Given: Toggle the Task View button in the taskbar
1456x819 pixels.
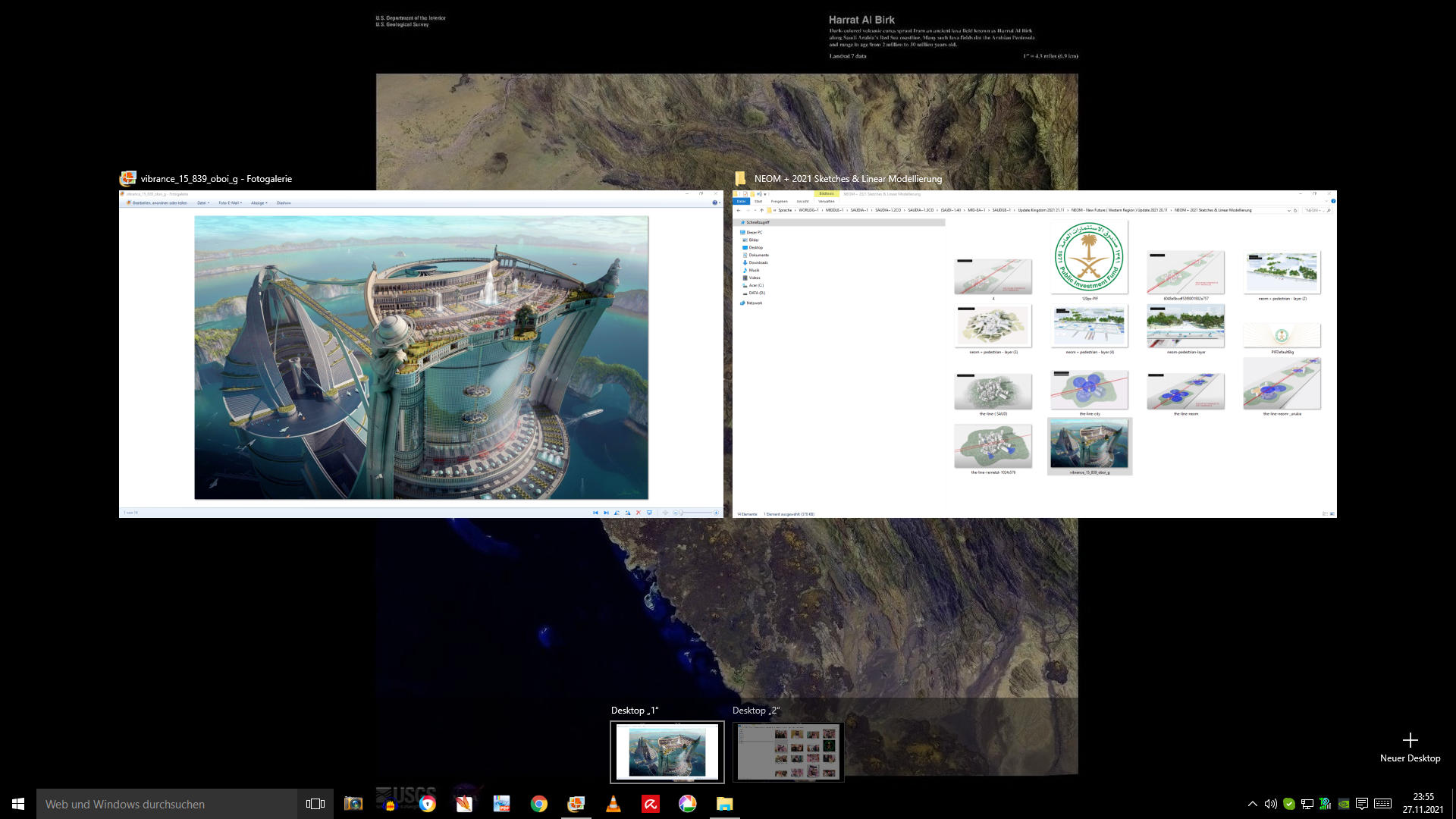Looking at the screenshot, I should (x=315, y=804).
